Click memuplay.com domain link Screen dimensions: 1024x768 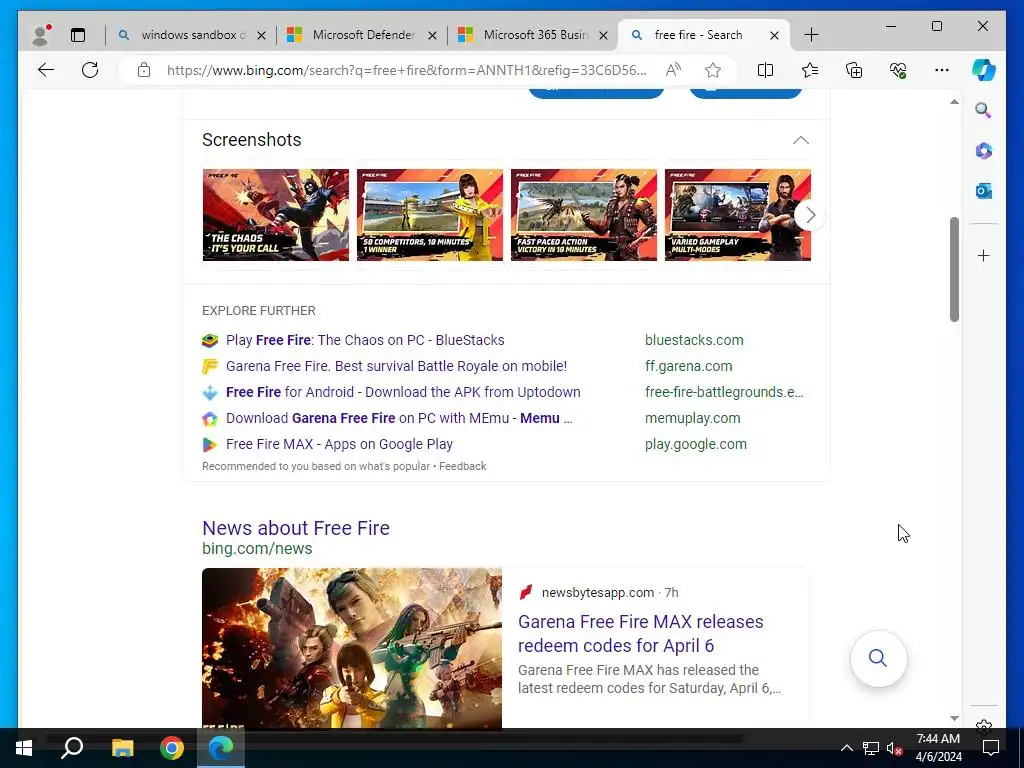coord(692,419)
